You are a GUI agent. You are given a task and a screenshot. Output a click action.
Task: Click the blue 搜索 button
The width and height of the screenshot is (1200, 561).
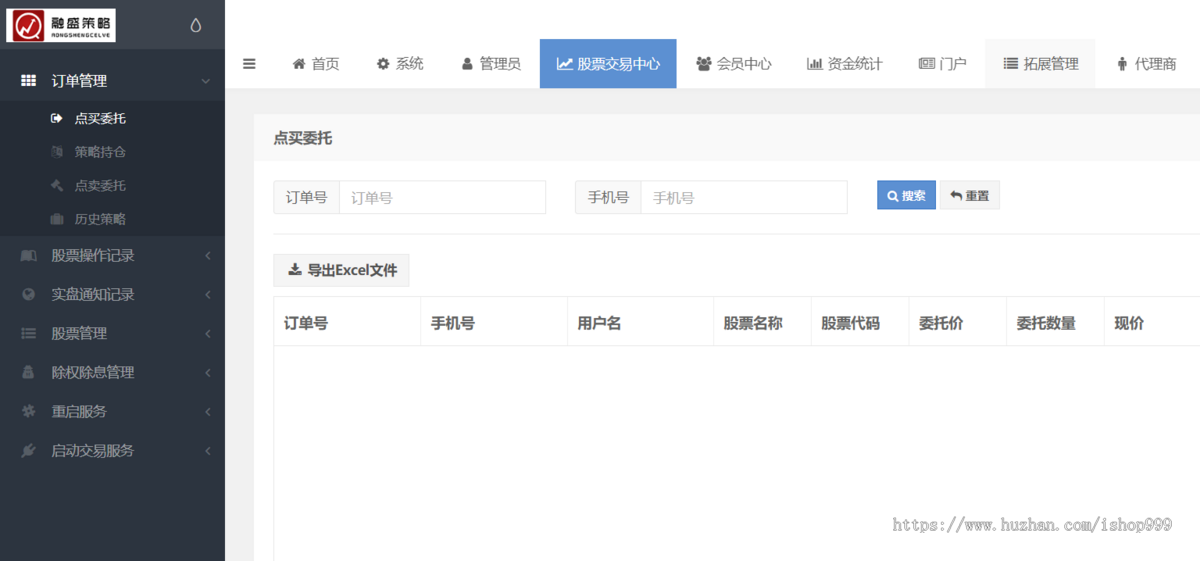[x=906, y=195]
